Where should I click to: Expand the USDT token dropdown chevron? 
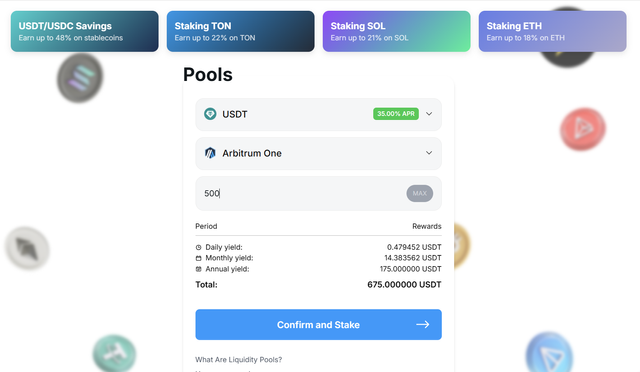429,114
